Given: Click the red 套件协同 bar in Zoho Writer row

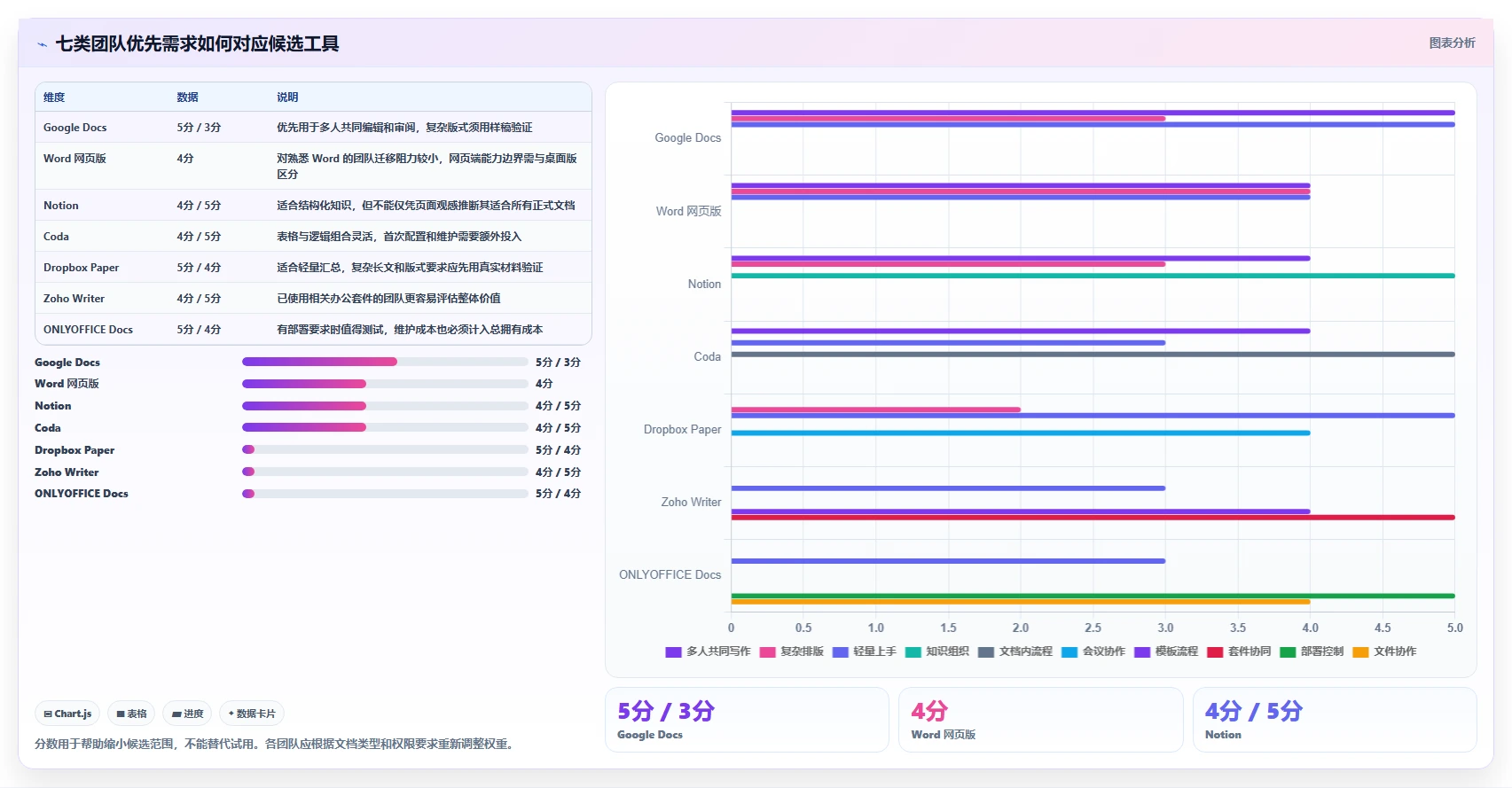Looking at the screenshot, I should (x=1093, y=518).
